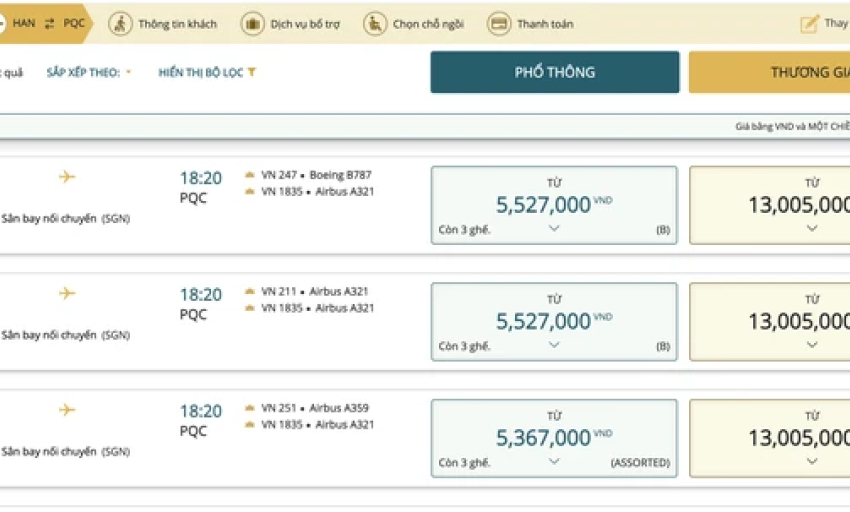Click the yellow plane icon in first flight row
The height and width of the screenshot is (512, 850).
(67, 176)
